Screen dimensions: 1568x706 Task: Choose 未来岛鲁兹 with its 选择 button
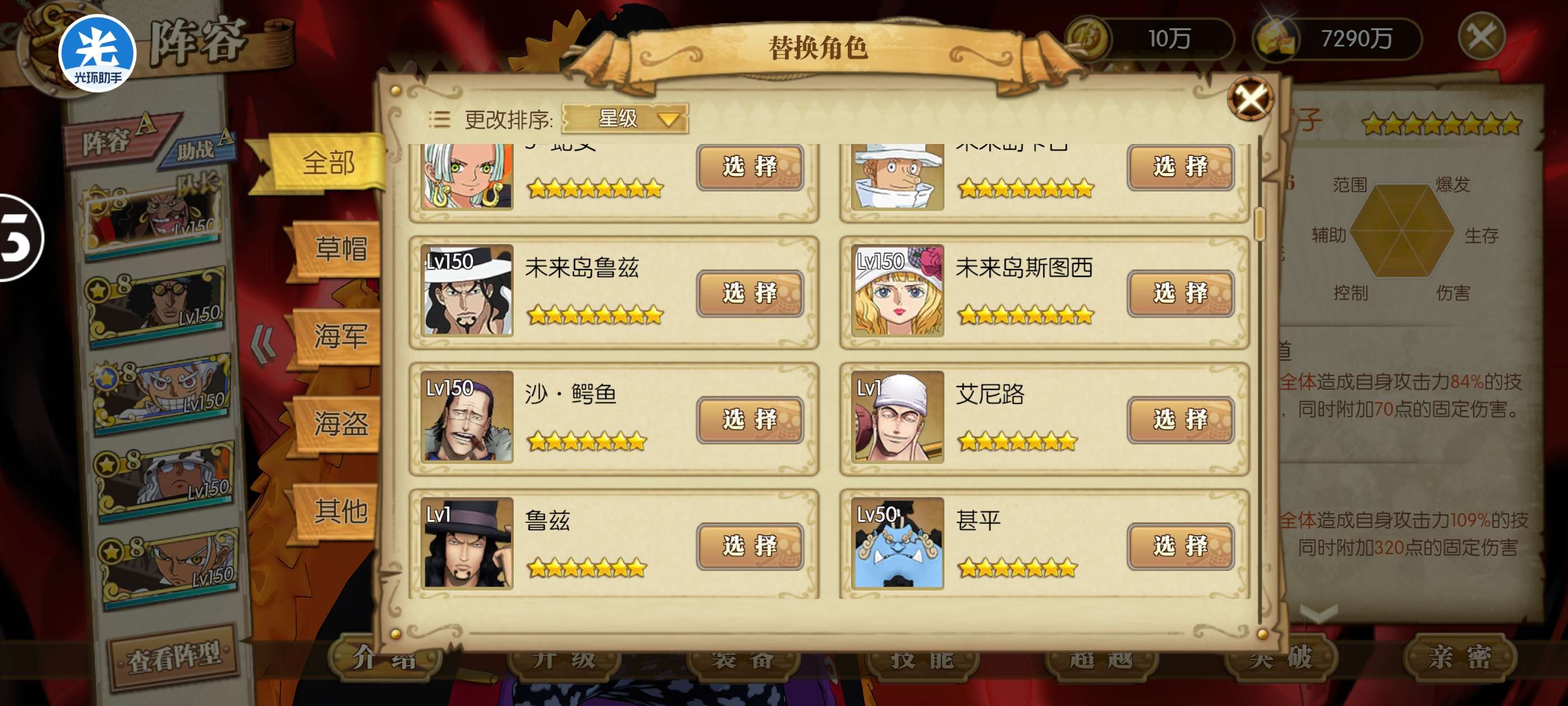750,293
